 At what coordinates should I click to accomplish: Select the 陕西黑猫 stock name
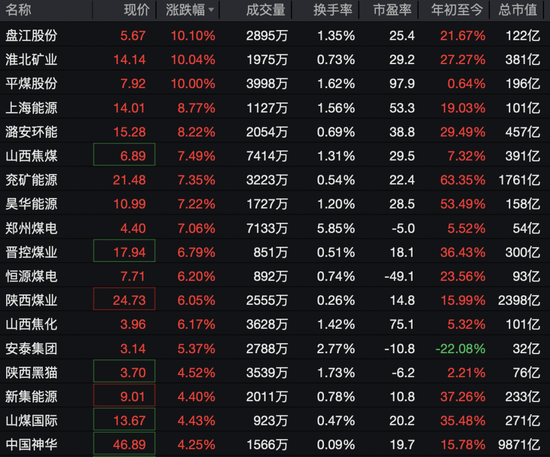[31, 372]
